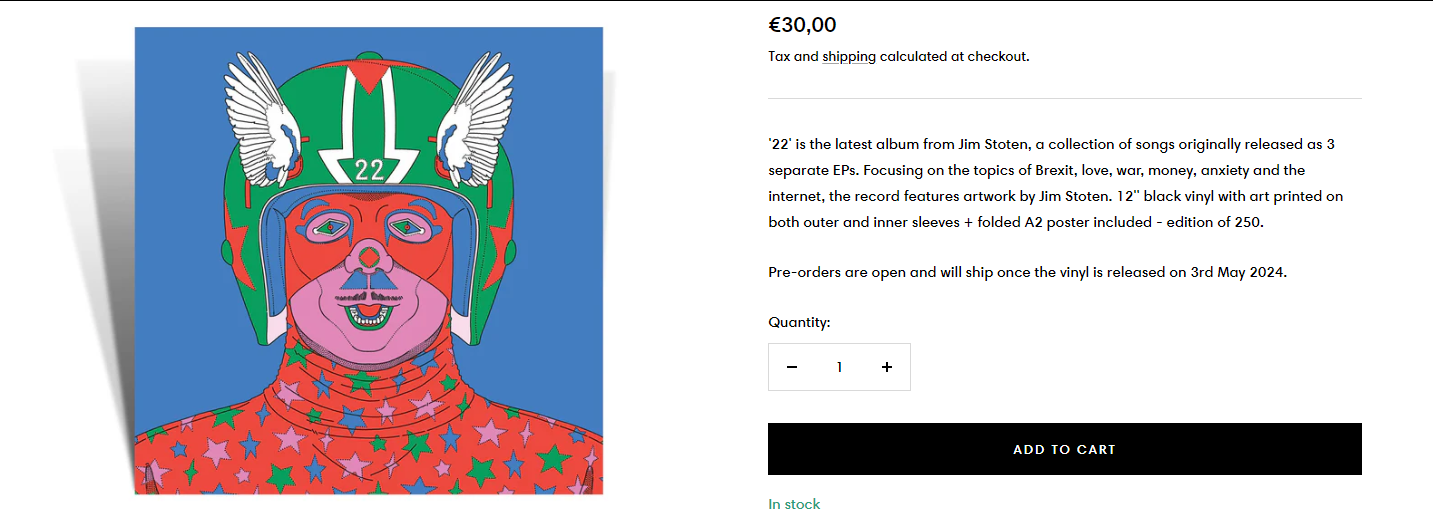Click the €30,00 price text
This screenshot has height=526, width=1433.
(802, 25)
